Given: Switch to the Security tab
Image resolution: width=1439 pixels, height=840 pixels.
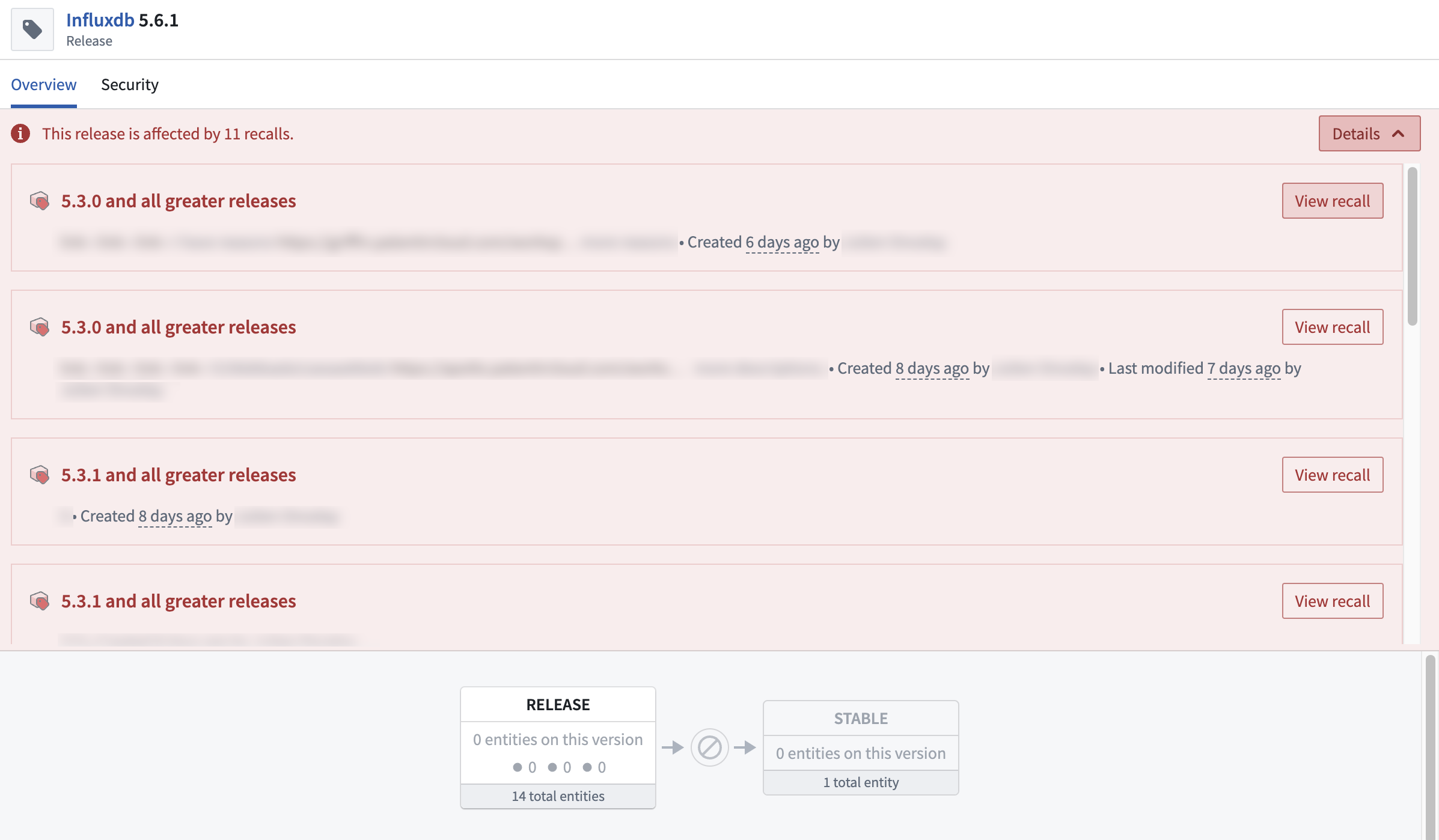Looking at the screenshot, I should pyautogui.click(x=130, y=85).
